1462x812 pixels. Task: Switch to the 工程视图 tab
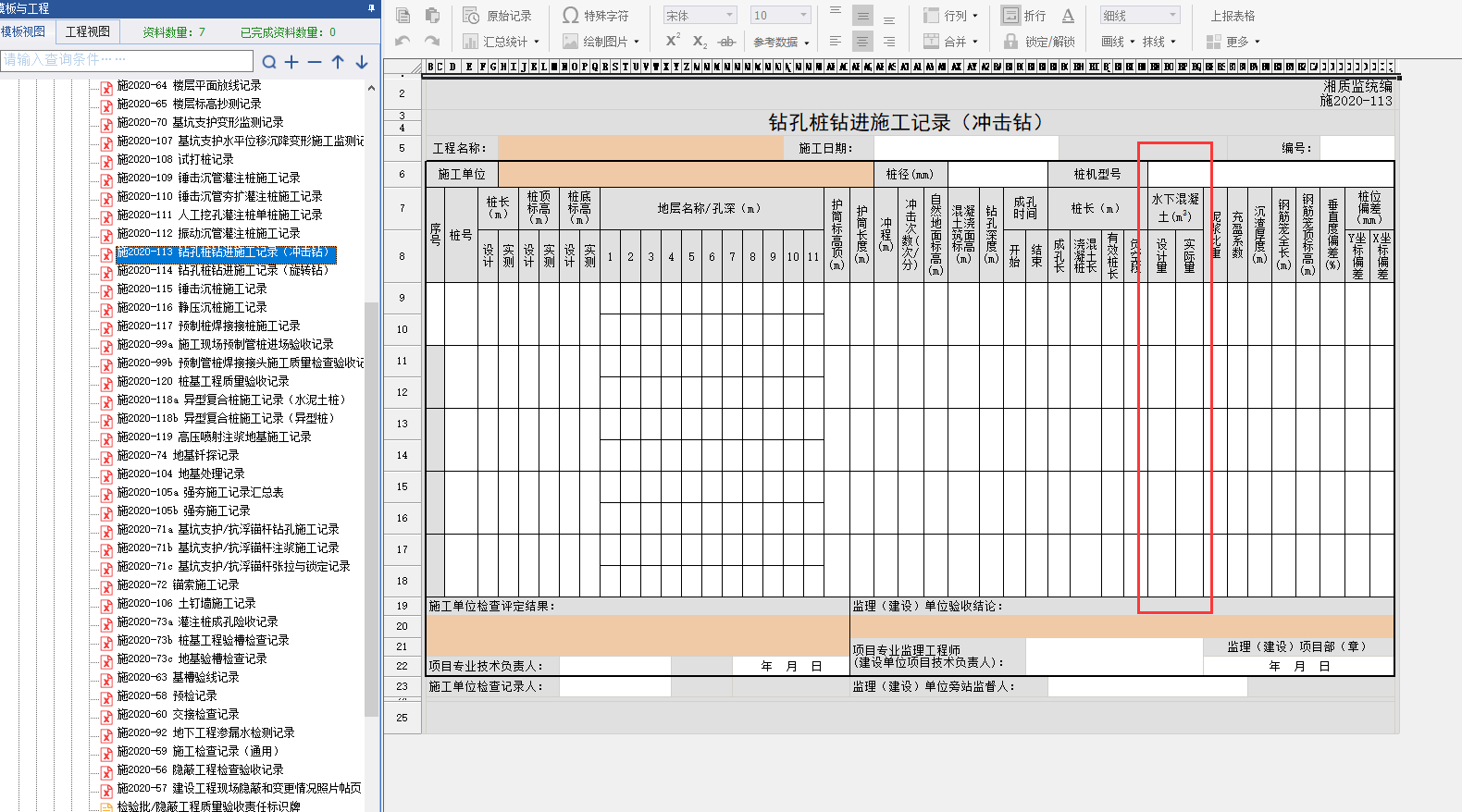(x=88, y=31)
